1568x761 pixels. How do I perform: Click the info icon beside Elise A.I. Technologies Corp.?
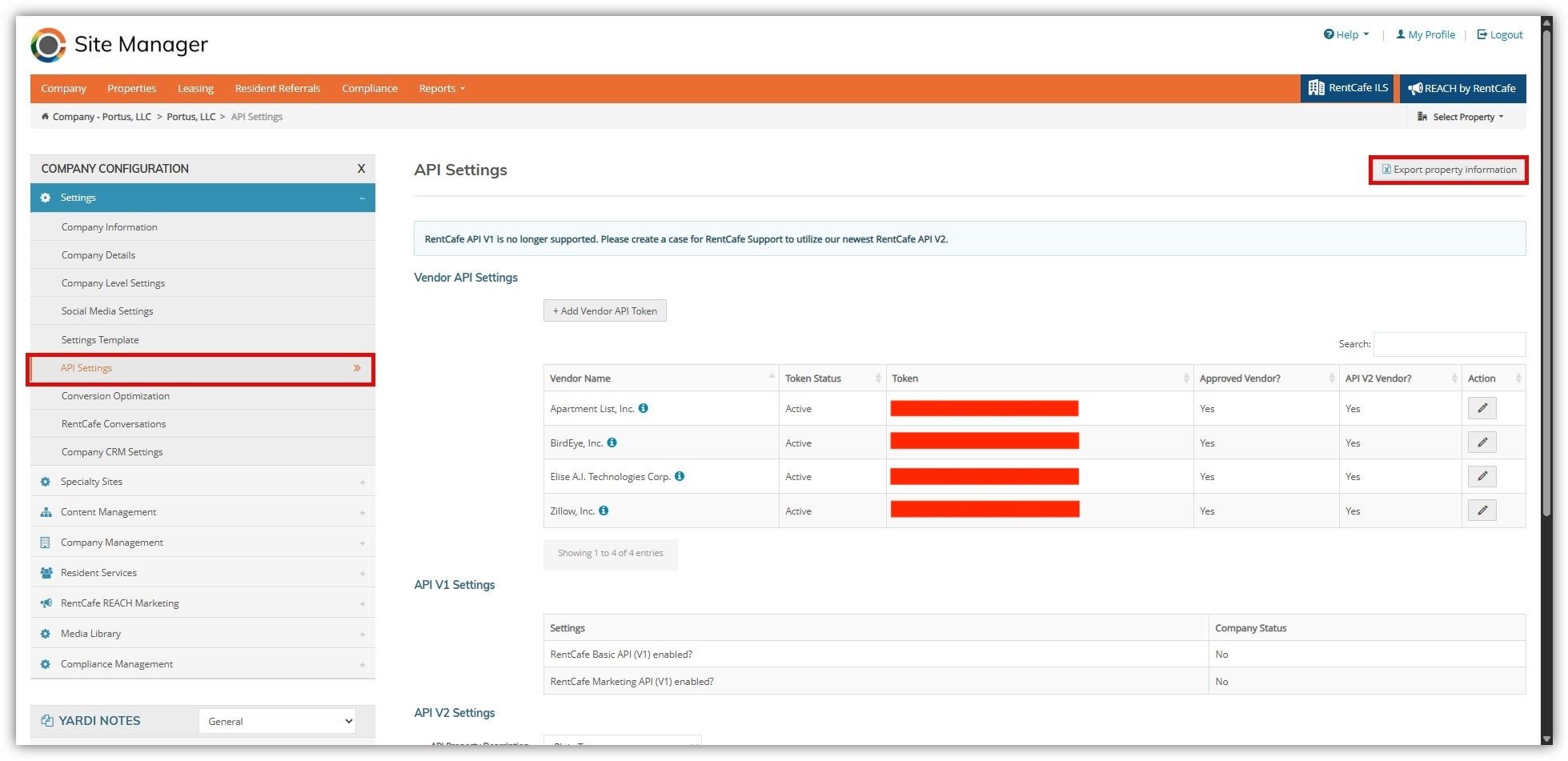point(680,476)
